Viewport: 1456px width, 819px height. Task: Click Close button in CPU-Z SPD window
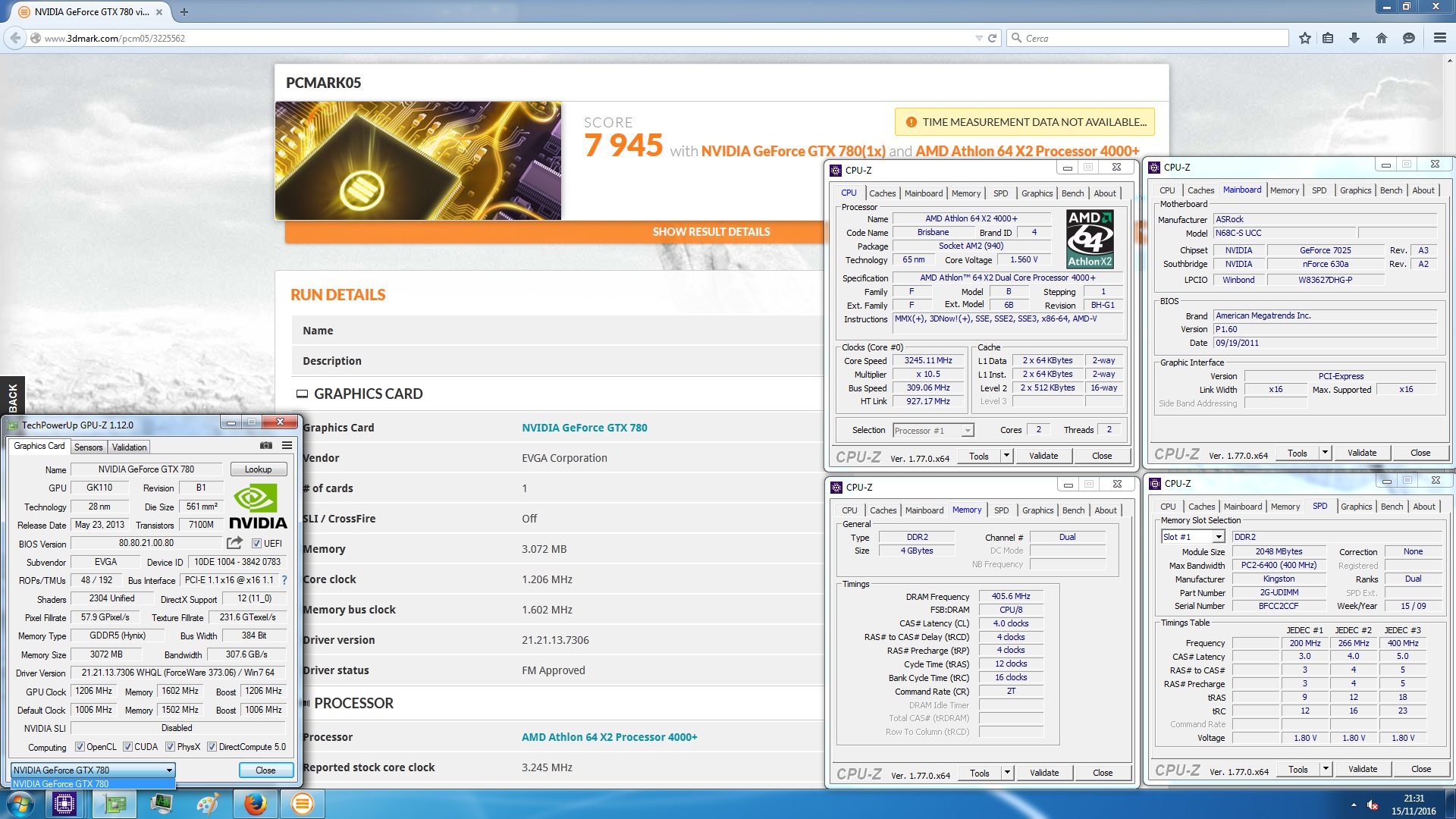1420,769
